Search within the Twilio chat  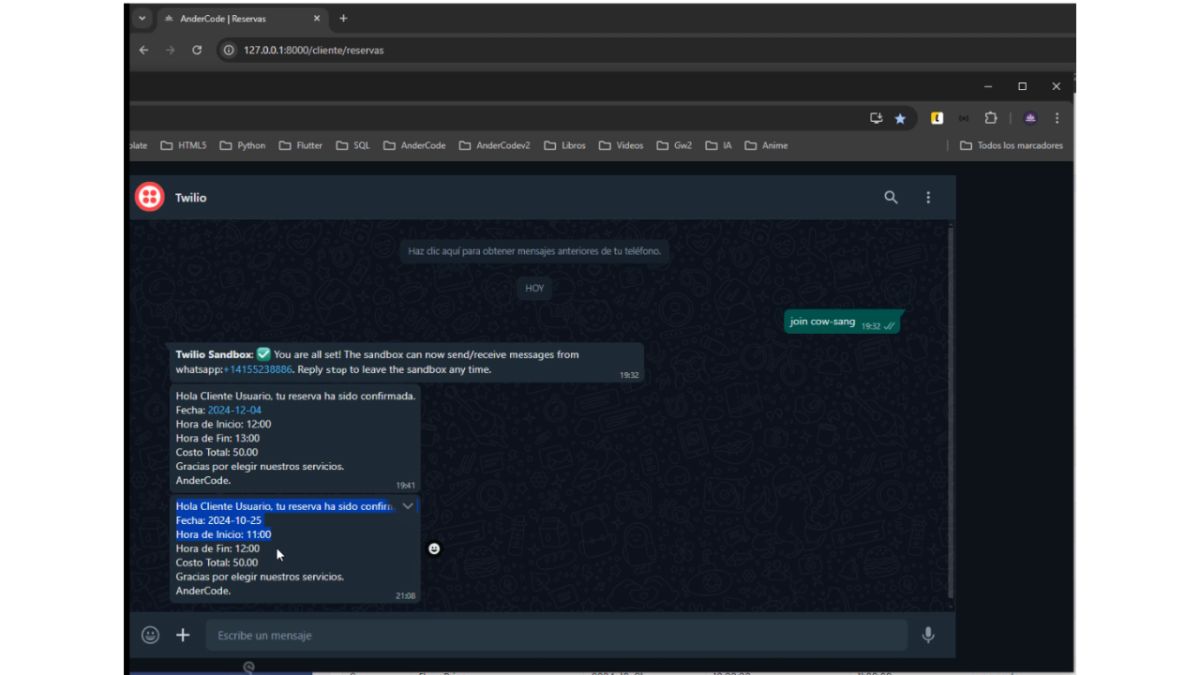click(x=890, y=198)
